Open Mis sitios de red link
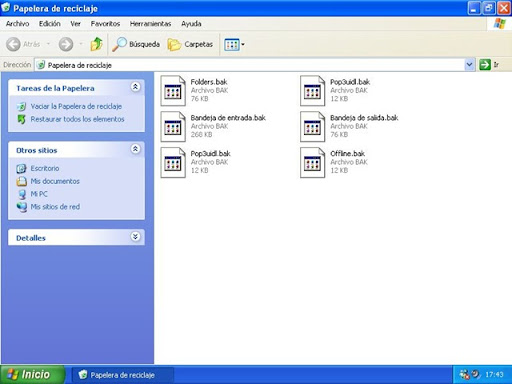This screenshot has width=512, height=384. click(55, 207)
